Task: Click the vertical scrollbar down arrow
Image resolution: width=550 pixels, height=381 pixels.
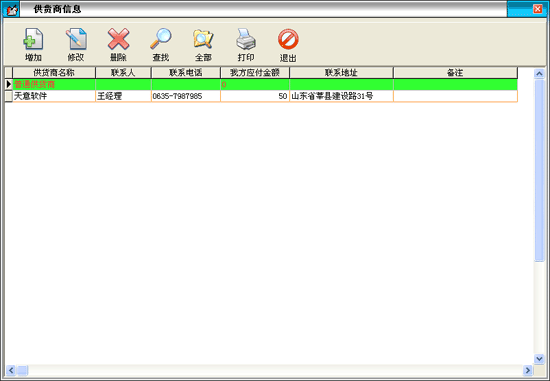Action: pos(539,359)
